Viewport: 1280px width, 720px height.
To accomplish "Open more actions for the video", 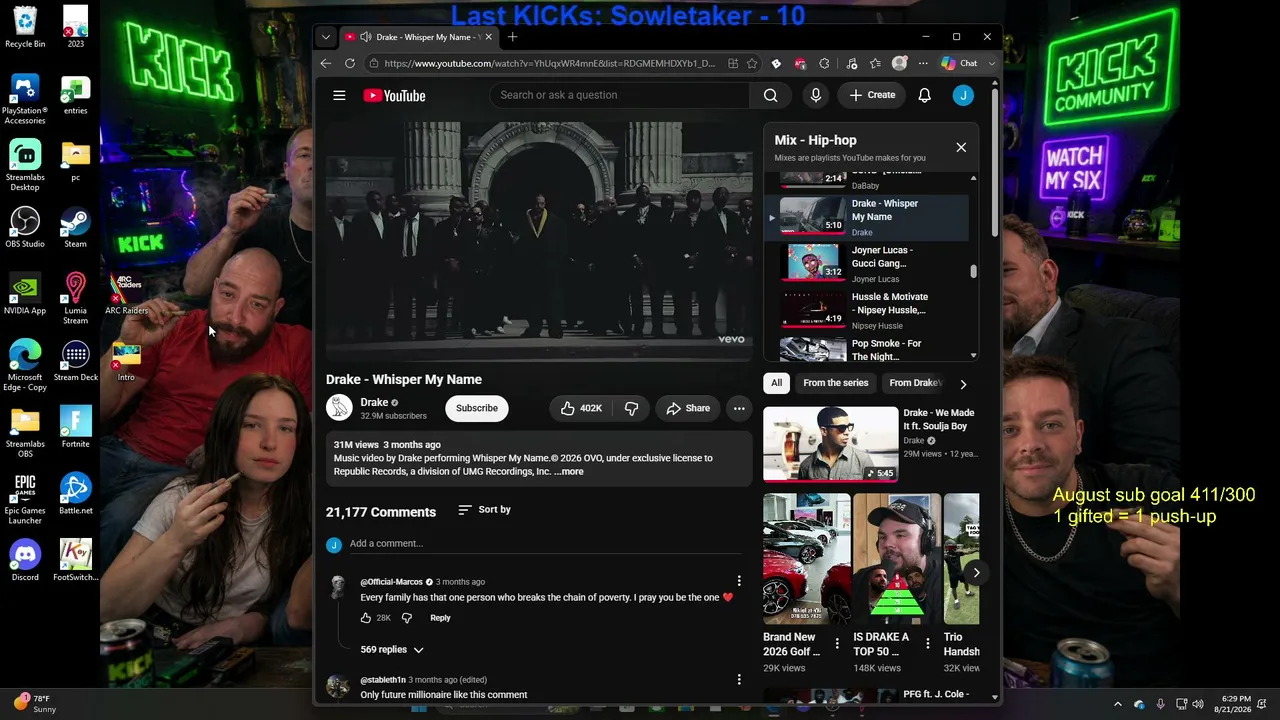I will (739, 408).
